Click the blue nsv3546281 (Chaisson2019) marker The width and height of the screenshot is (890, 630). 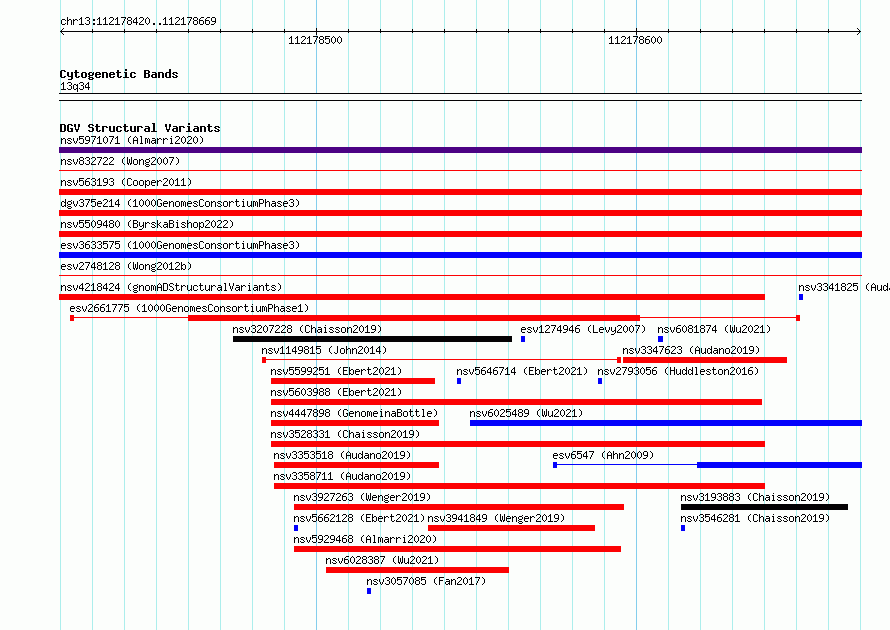tap(683, 528)
